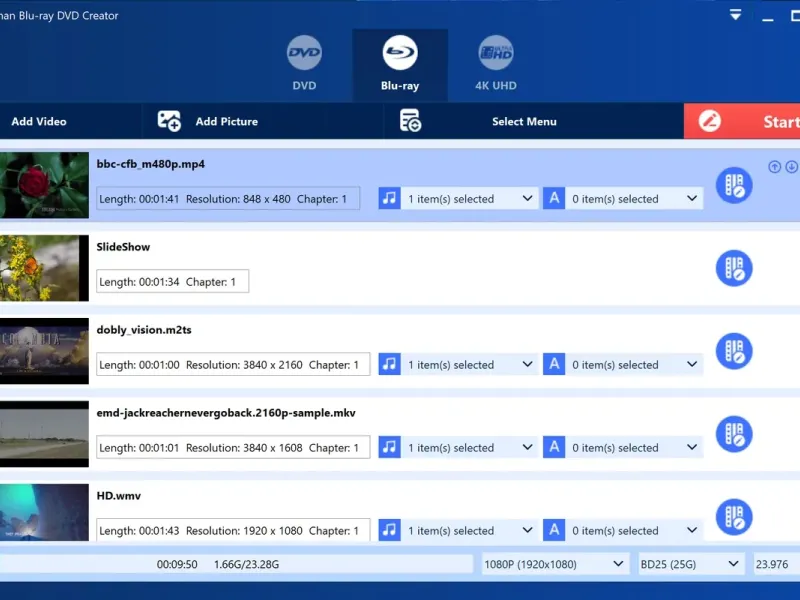Select the HD.wmv thumbnail
The width and height of the screenshot is (800, 600).
click(44, 512)
